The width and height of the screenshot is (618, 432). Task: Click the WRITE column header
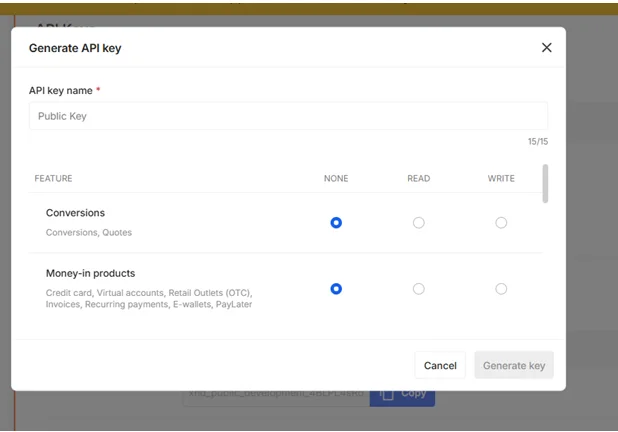pyautogui.click(x=501, y=179)
